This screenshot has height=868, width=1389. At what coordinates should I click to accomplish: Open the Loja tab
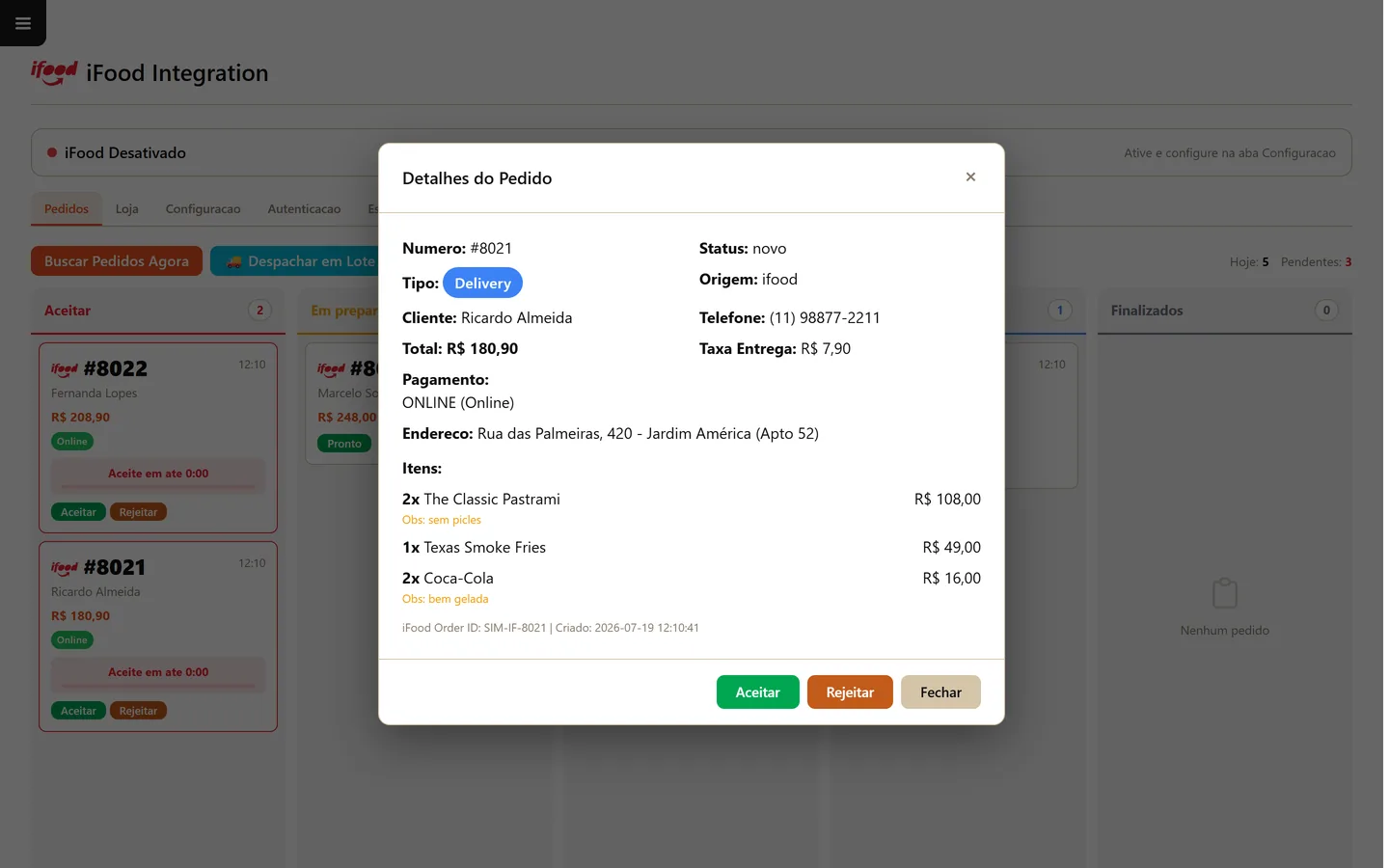click(127, 208)
